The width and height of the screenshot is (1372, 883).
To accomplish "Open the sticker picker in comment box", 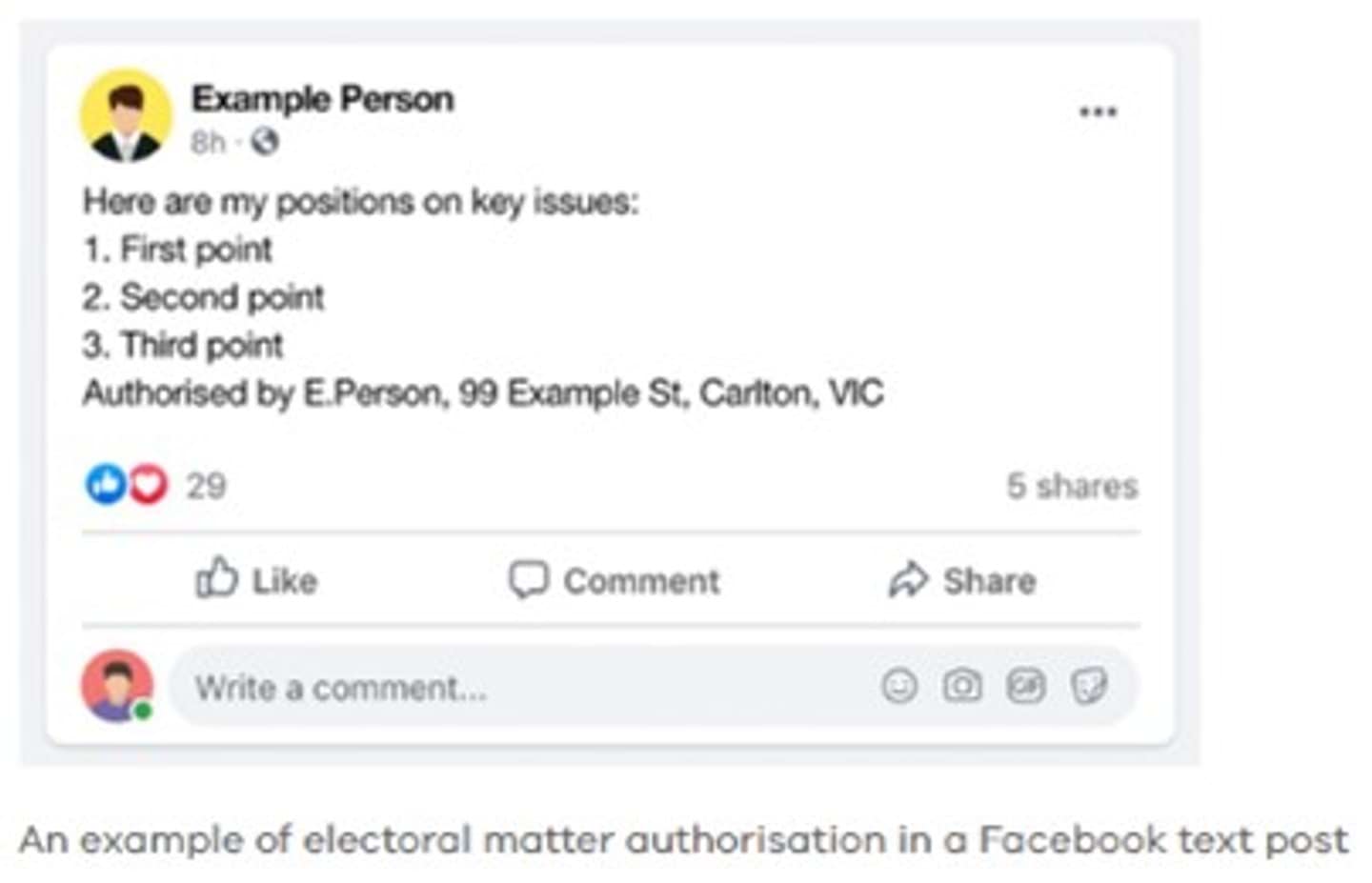I will (x=1089, y=686).
